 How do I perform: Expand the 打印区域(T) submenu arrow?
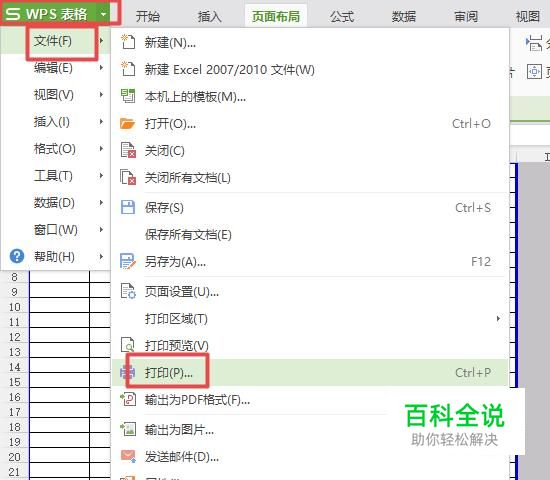(498, 319)
